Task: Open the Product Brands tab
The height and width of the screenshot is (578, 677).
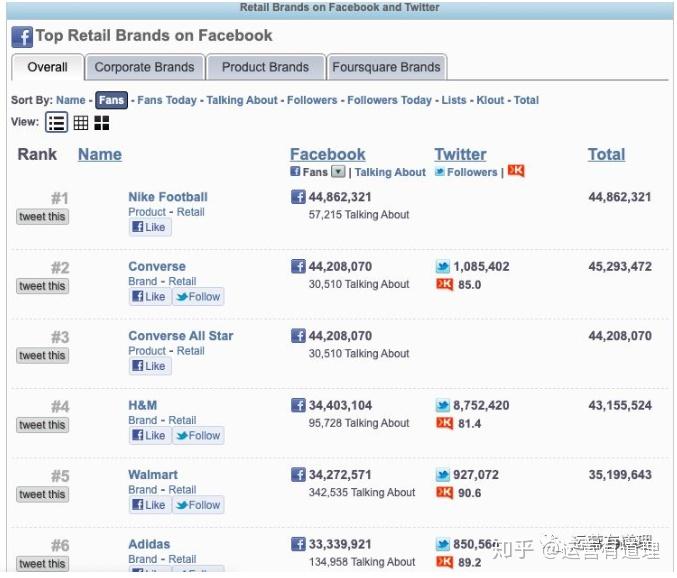Action: pyautogui.click(x=266, y=67)
